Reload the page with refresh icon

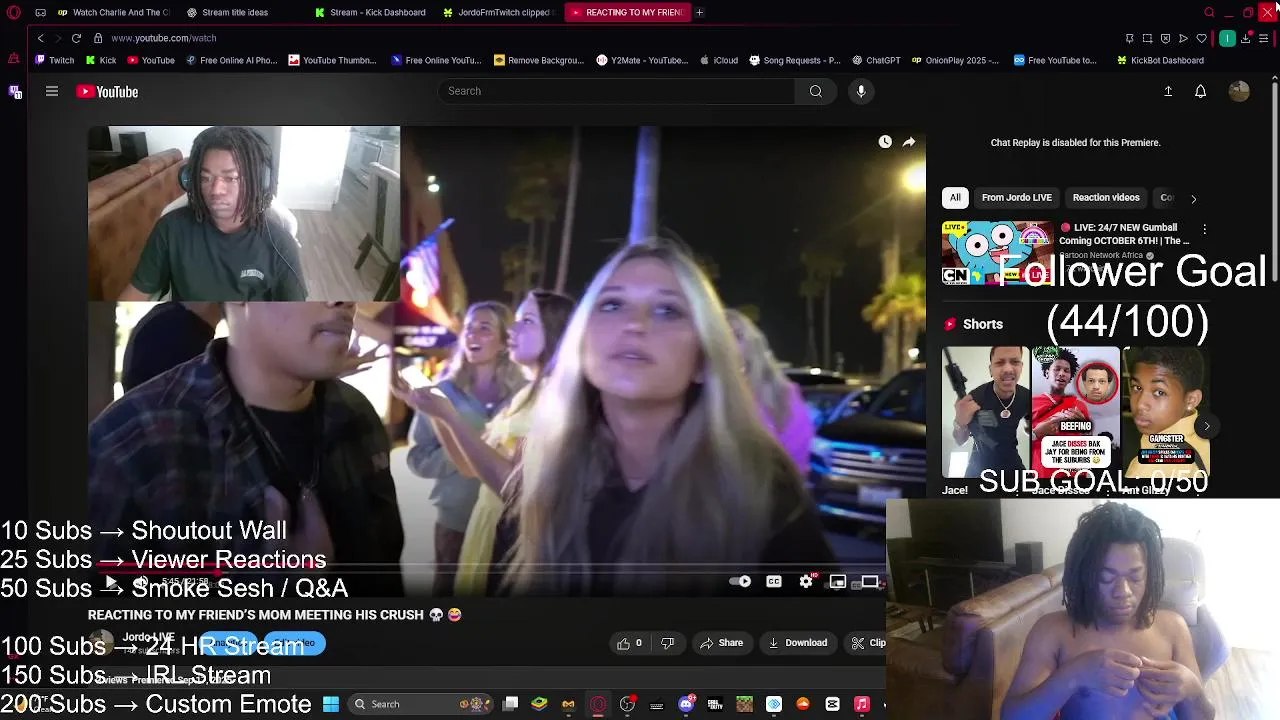(76, 38)
